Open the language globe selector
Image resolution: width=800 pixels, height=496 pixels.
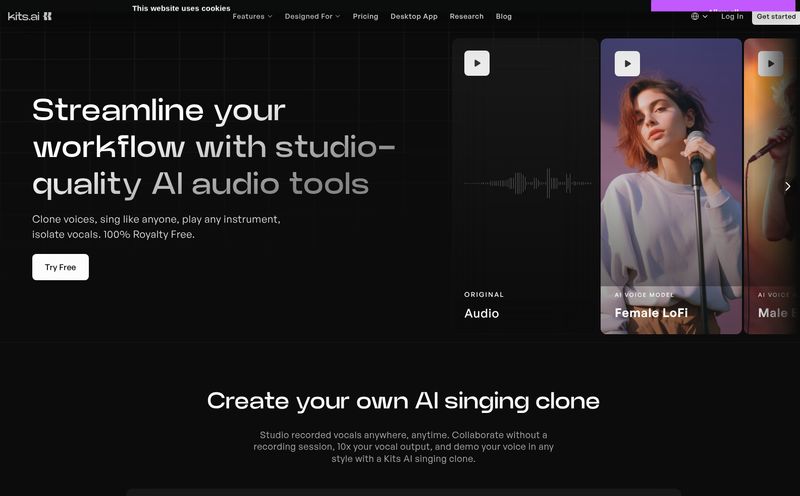699,16
